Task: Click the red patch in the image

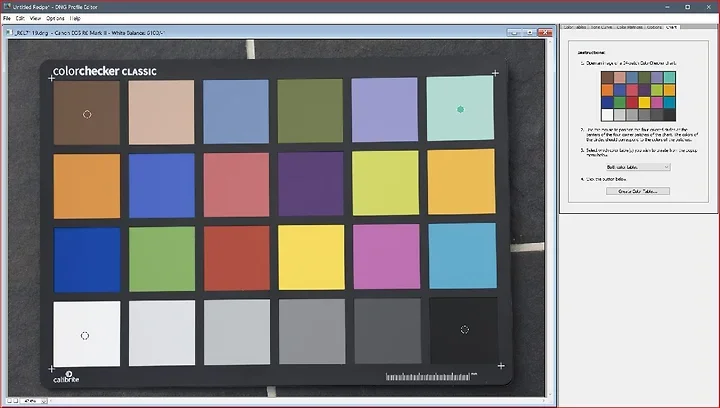Action: [x=236, y=258]
